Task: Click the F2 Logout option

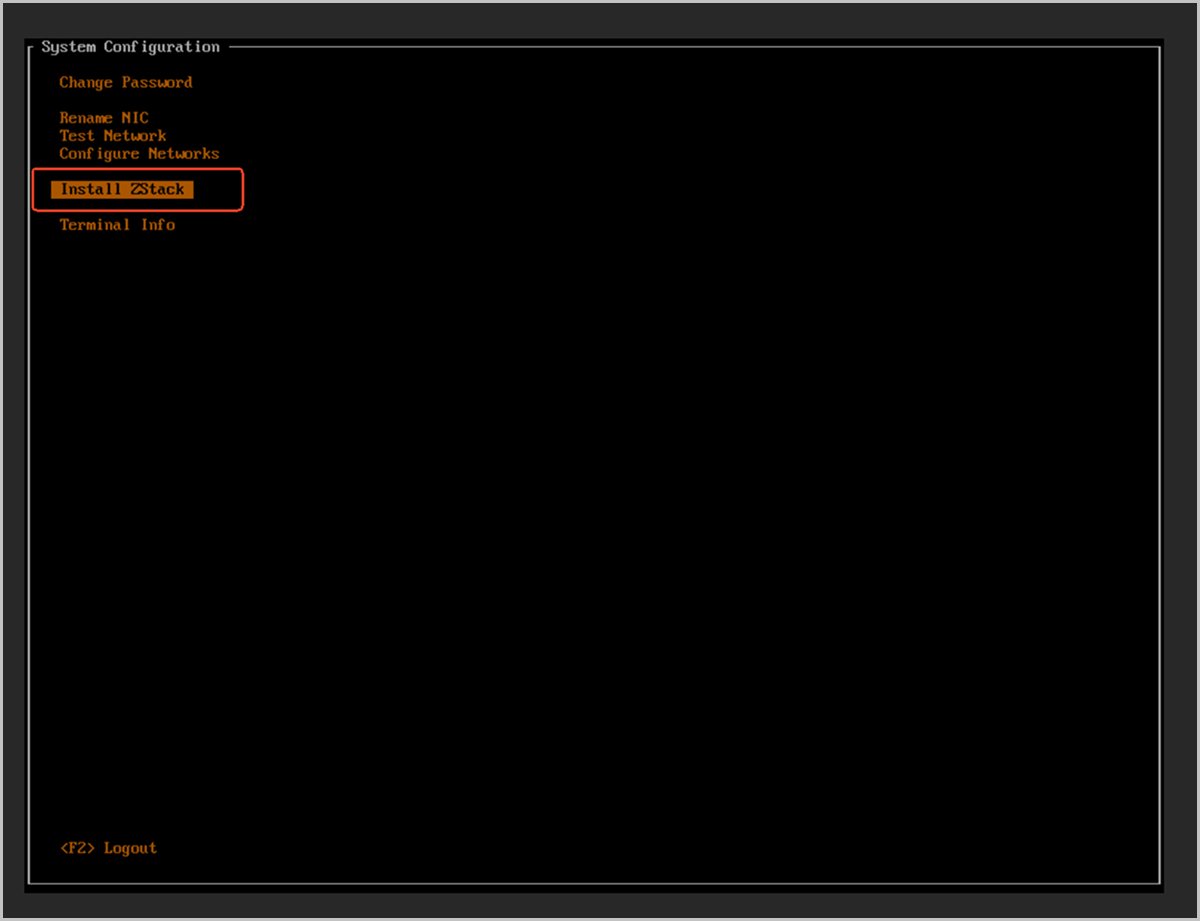Action: [x=109, y=848]
